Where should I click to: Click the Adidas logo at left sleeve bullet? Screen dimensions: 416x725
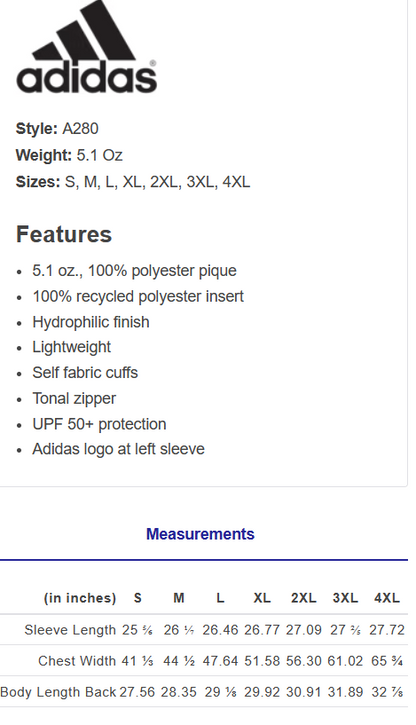click(118, 449)
